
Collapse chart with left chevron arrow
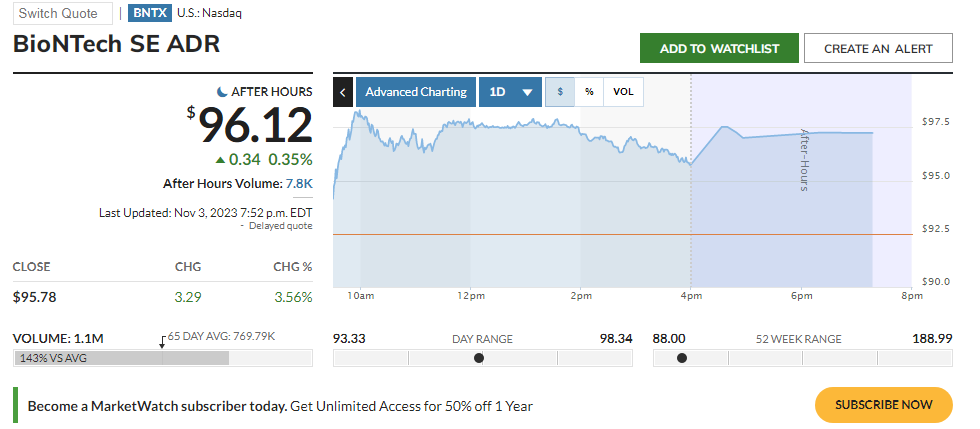point(343,92)
